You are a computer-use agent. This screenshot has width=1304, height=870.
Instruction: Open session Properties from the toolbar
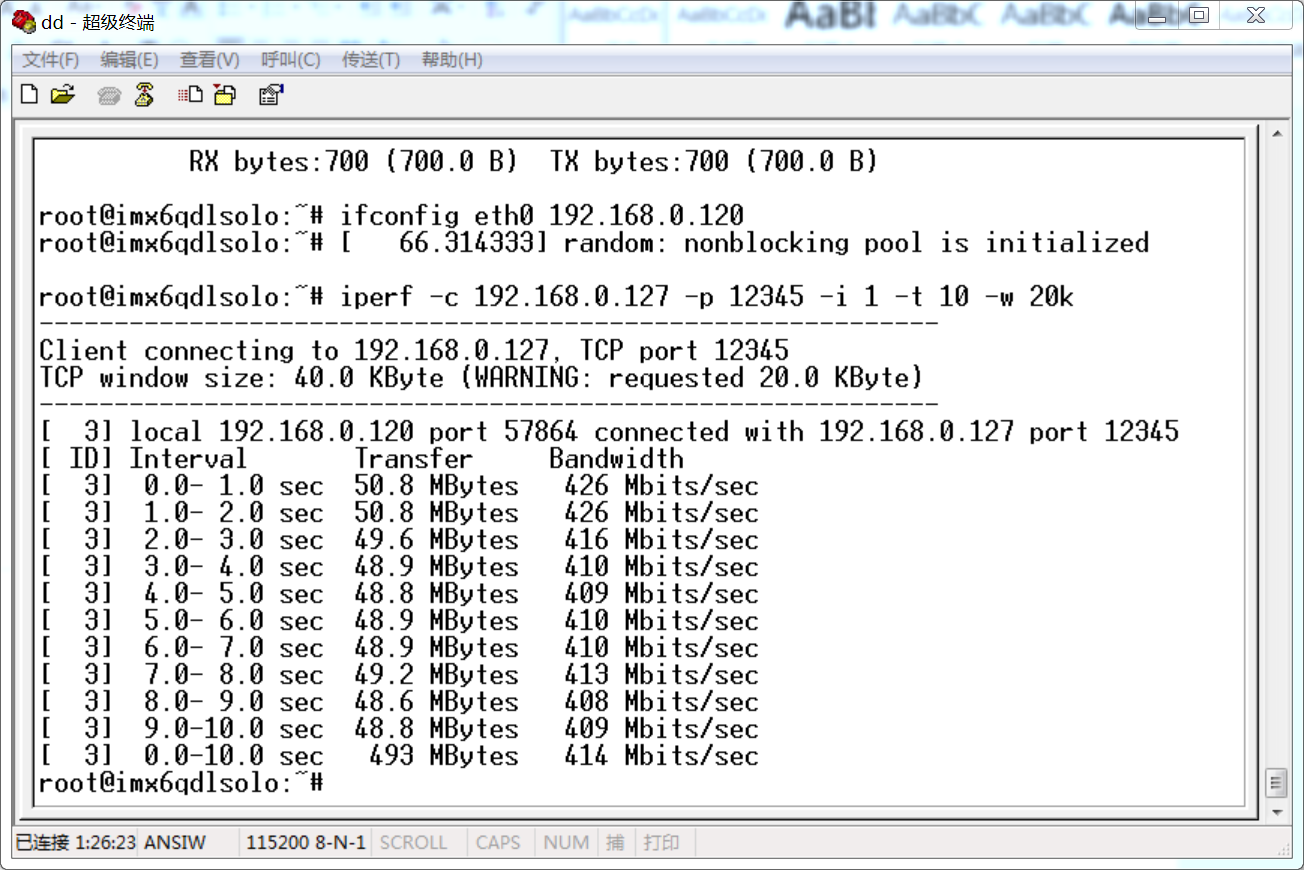click(271, 95)
